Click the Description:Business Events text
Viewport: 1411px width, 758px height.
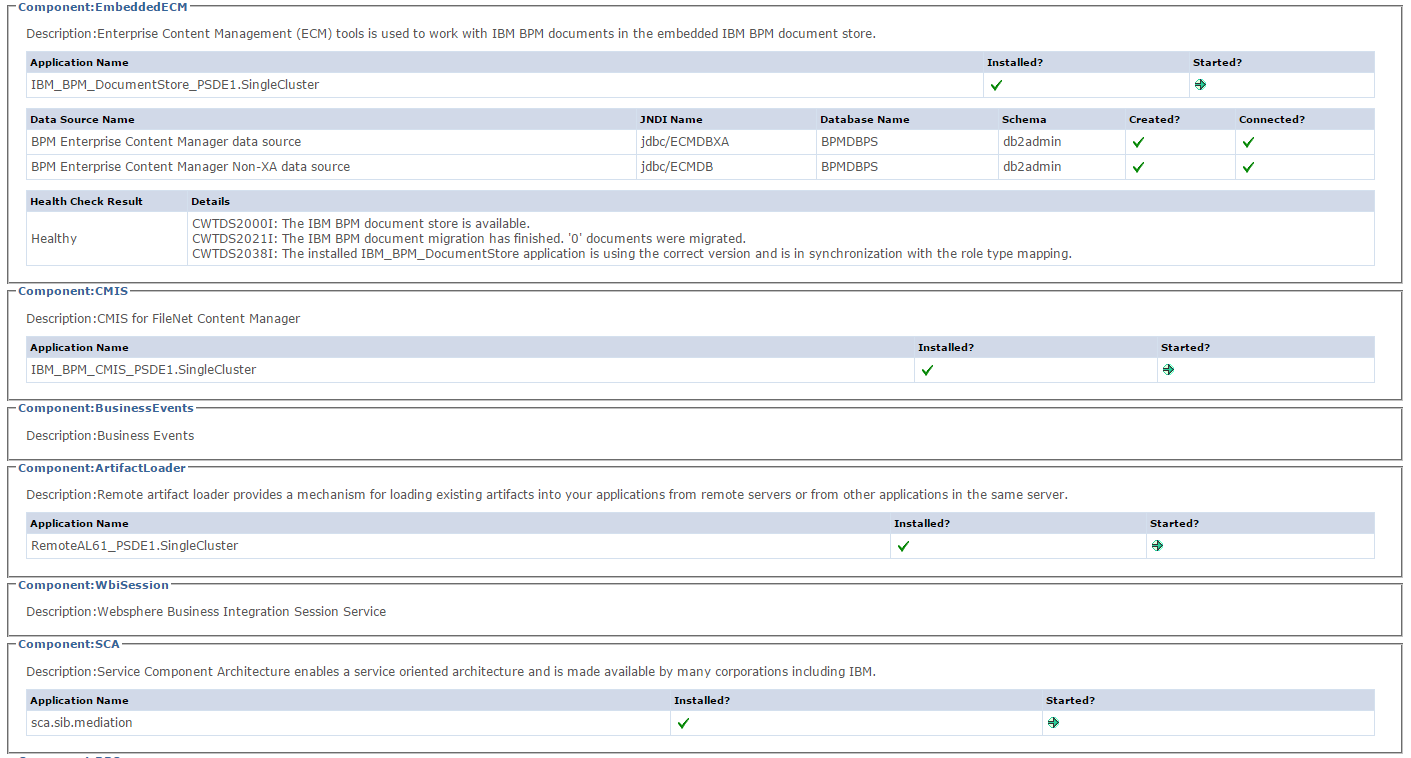coord(110,436)
